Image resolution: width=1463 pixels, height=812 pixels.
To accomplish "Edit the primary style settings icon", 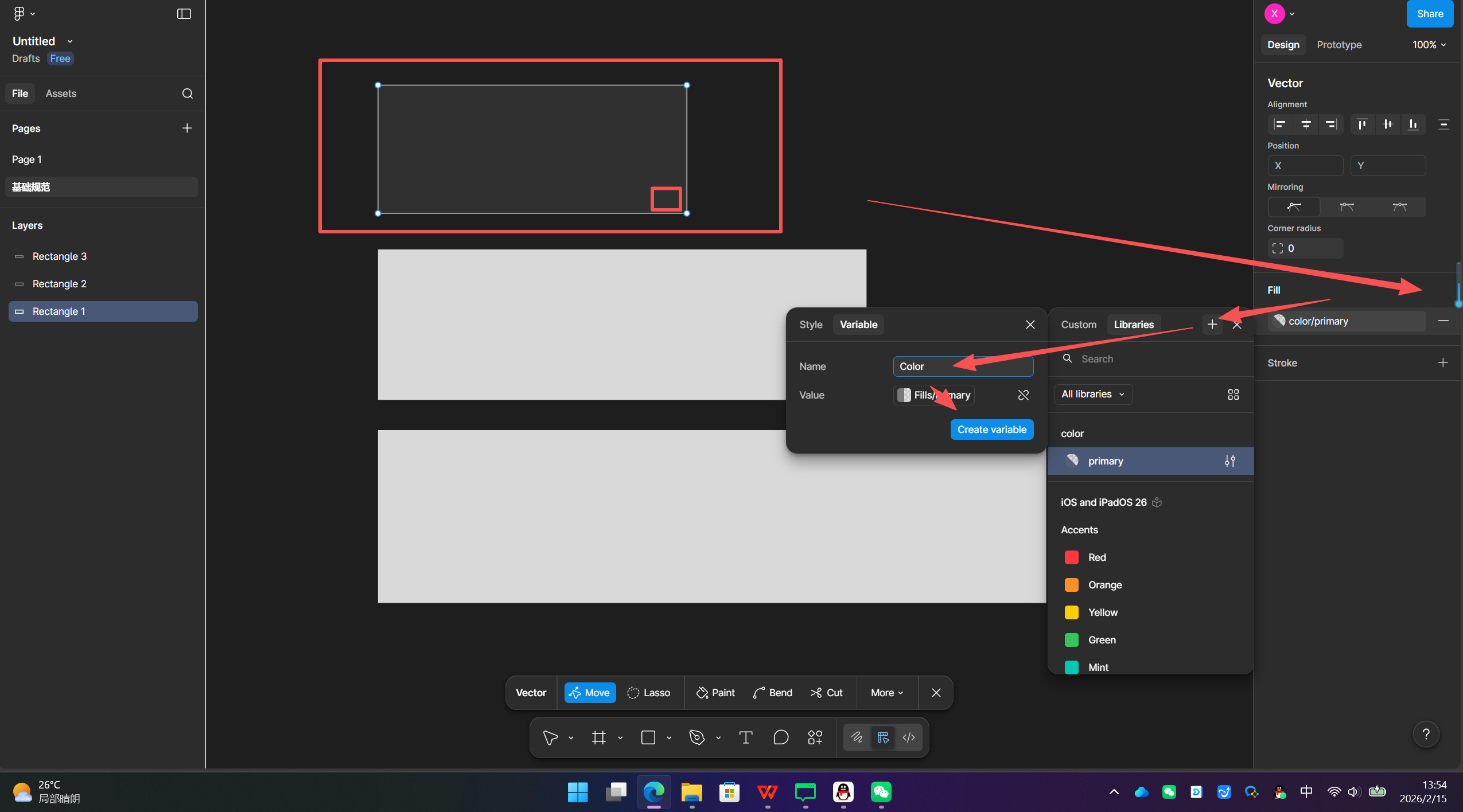I will tap(1229, 461).
